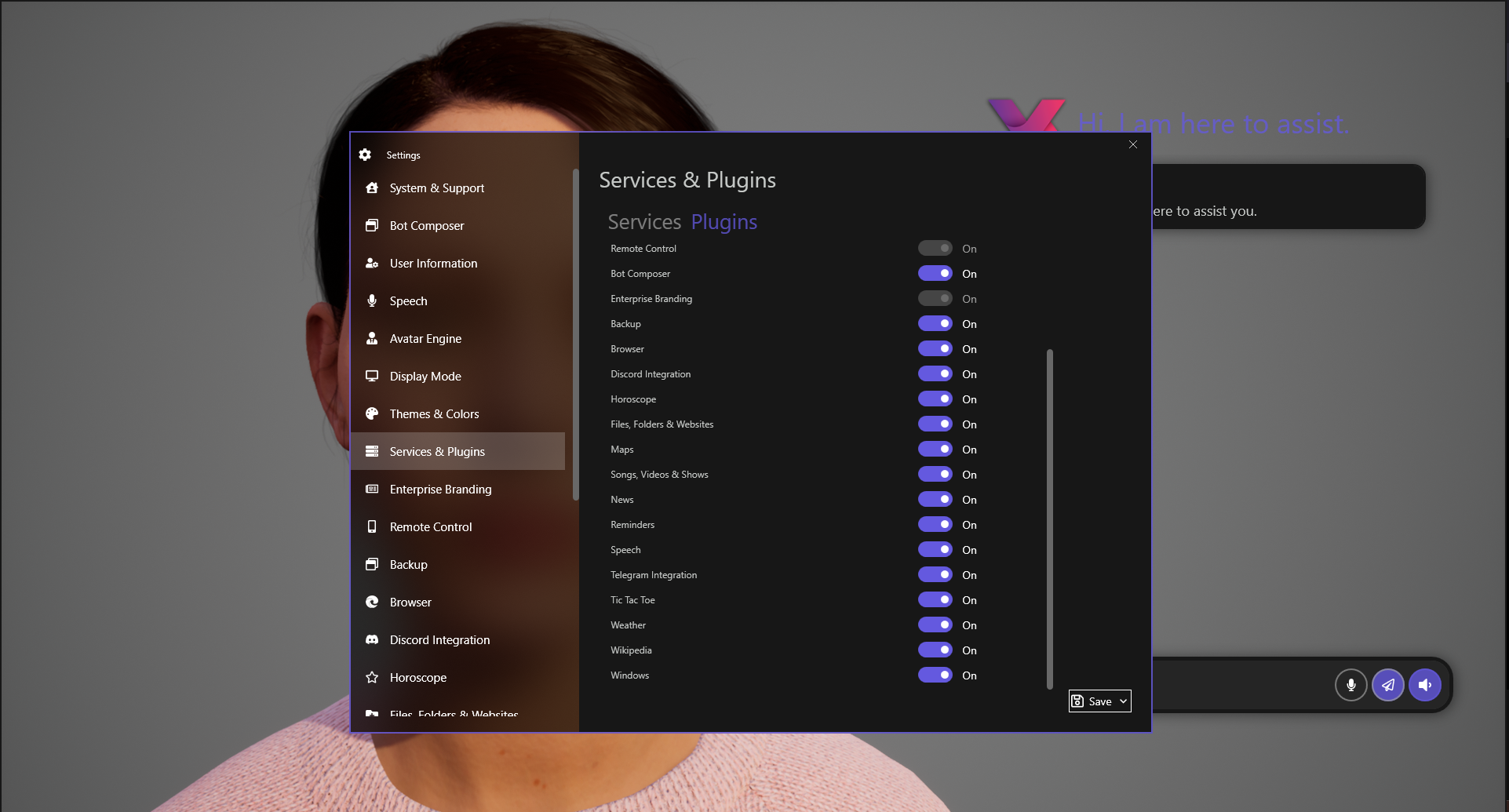Toggle off the Backup service
1509x812 pixels.
(935, 323)
